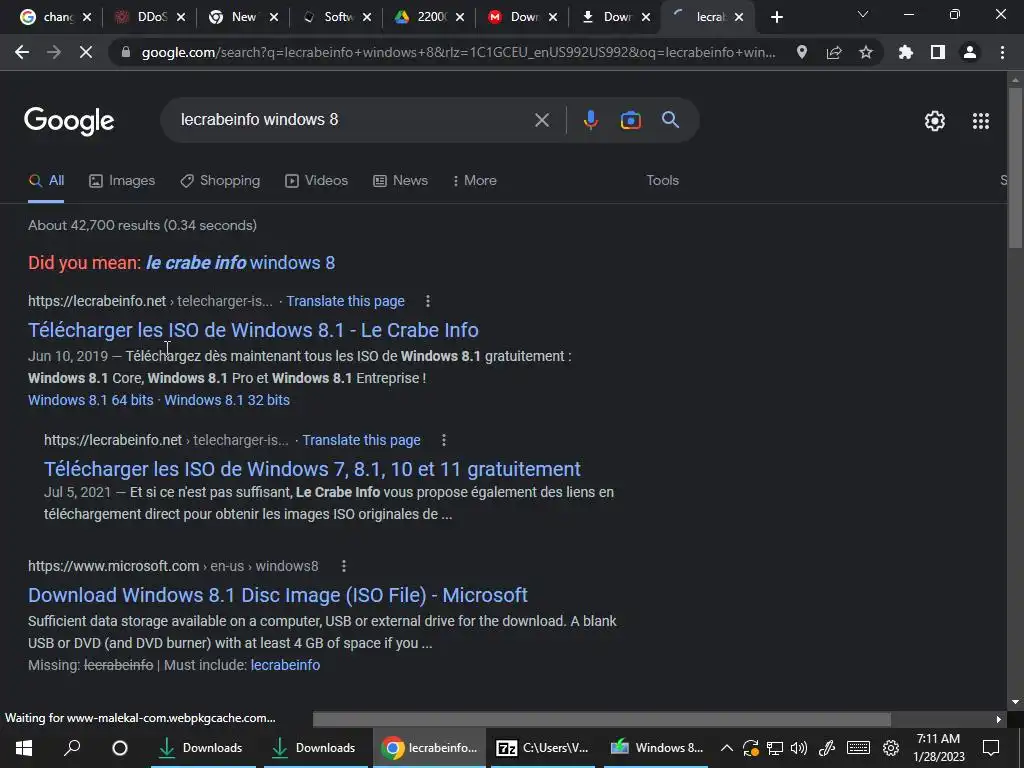Stop loading the page
Screen dimensions: 1024x768
(86, 52)
